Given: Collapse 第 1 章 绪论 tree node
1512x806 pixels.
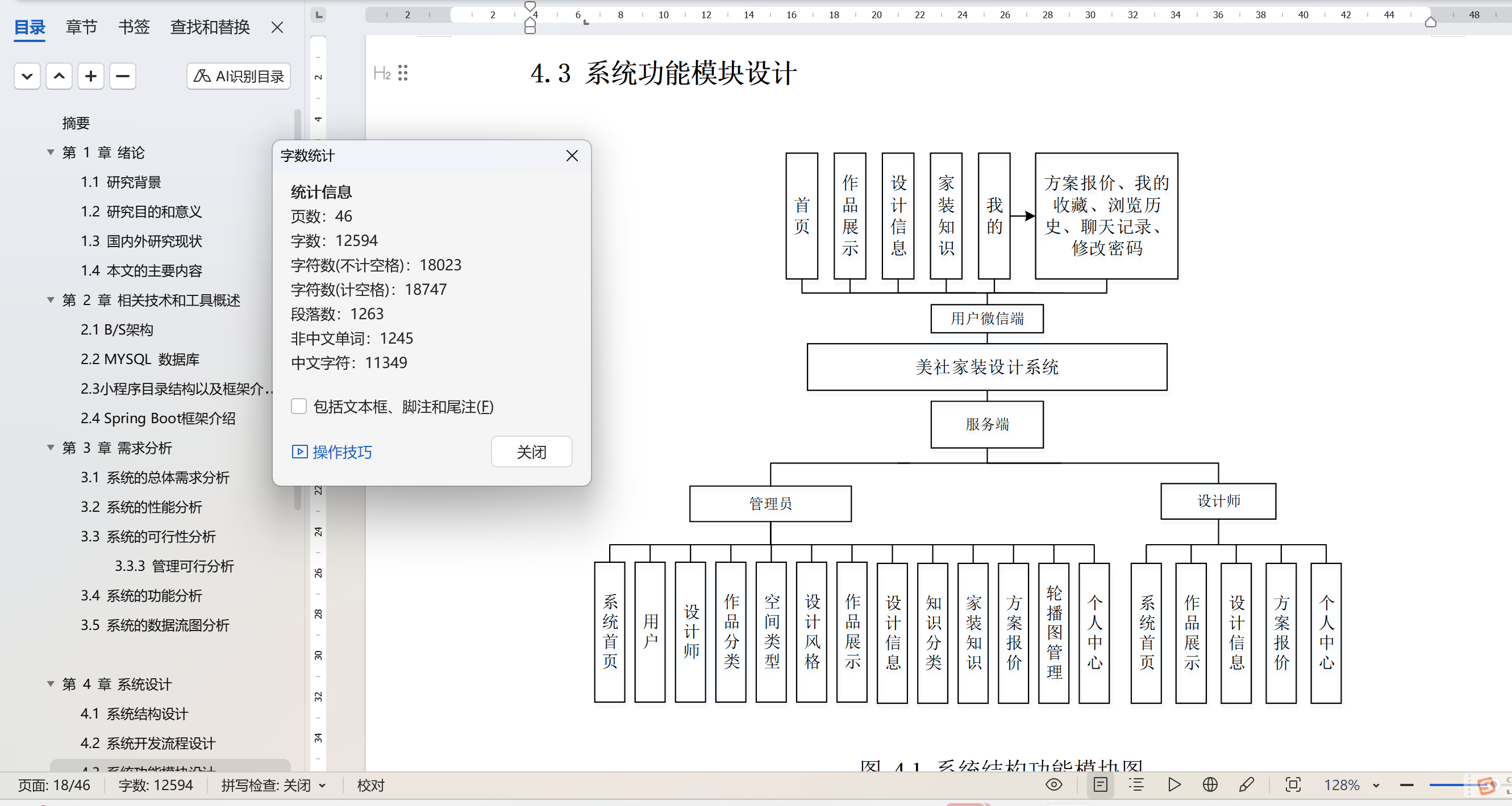Looking at the screenshot, I should coord(51,153).
